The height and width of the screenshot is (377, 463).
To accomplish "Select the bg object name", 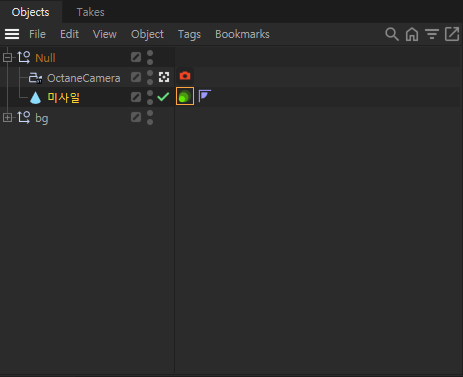I will [x=42, y=118].
